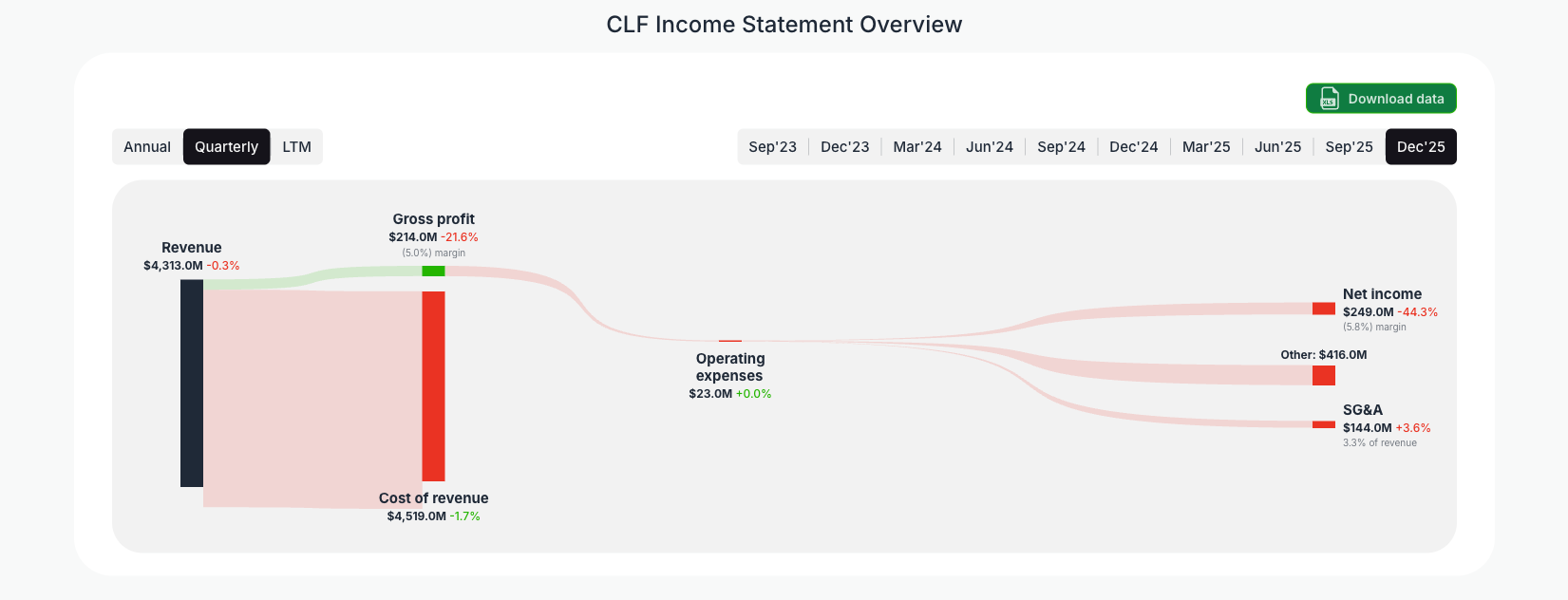View Jun'24 quarterly results
The height and width of the screenshot is (600, 1568).
tap(989, 146)
